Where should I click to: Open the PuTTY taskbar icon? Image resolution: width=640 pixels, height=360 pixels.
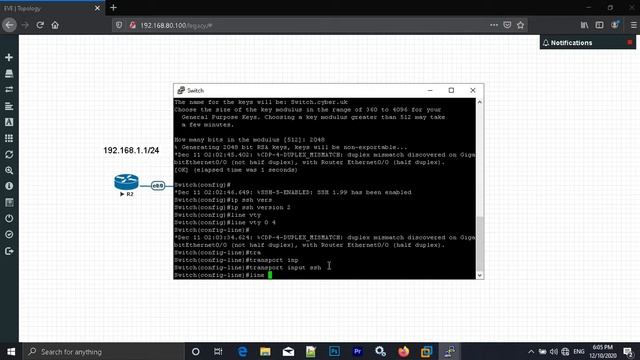tap(449, 351)
